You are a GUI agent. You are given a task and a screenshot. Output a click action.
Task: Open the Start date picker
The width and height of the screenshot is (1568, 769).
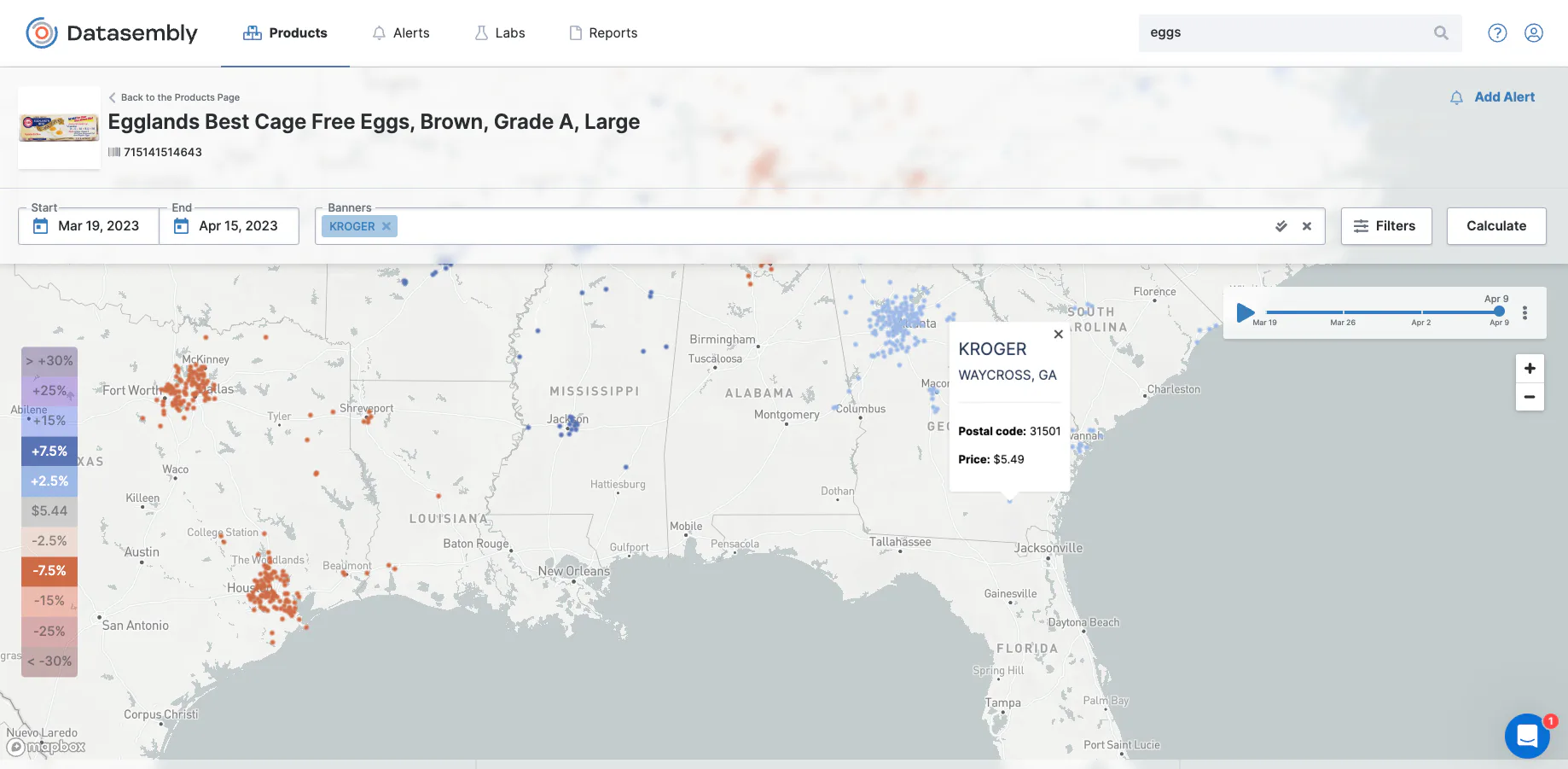click(89, 226)
